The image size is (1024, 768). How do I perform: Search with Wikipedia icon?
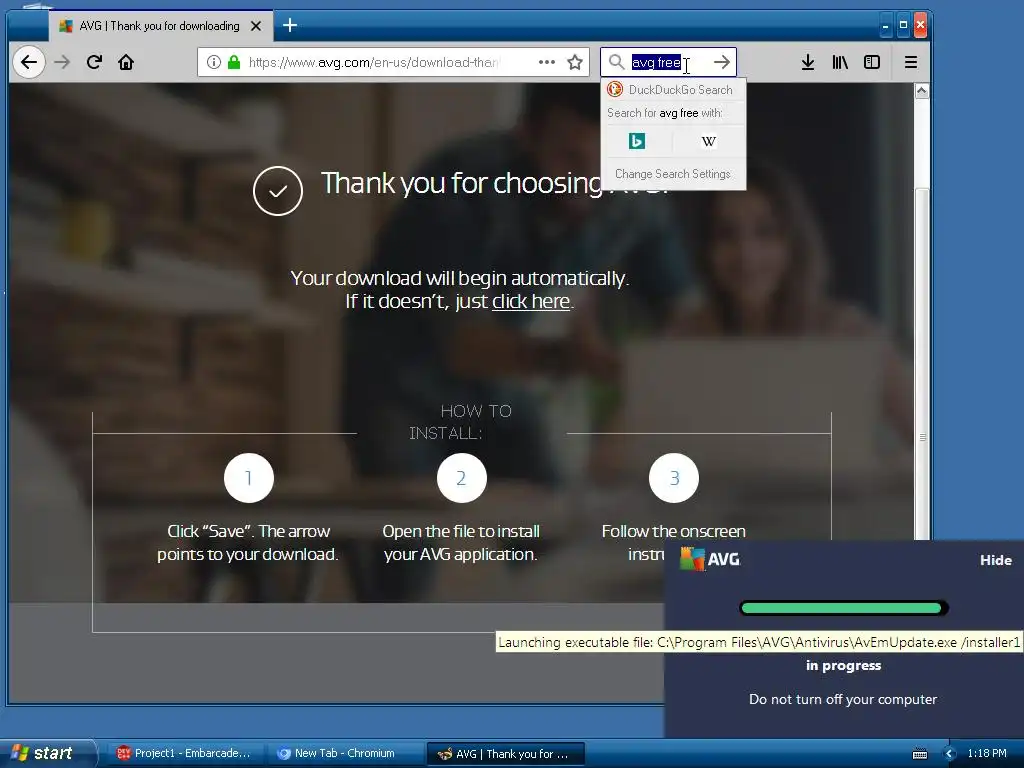[709, 141]
